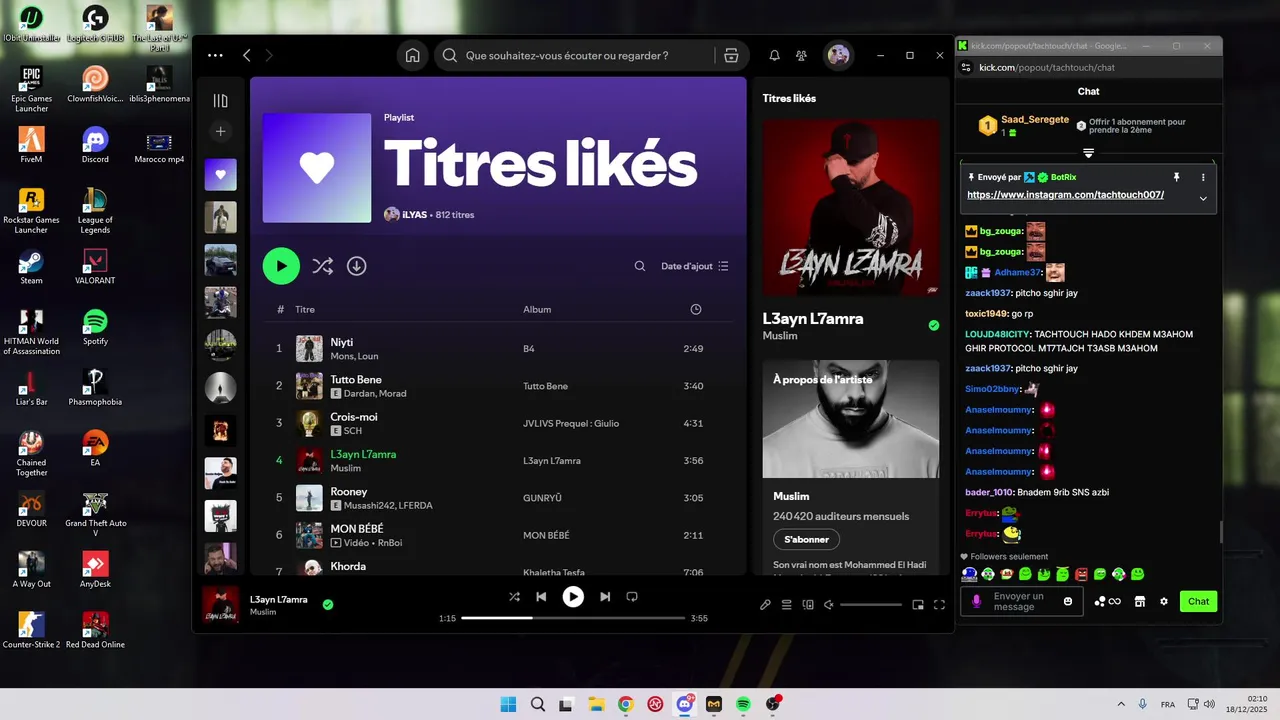The image size is (1280, 720).
Task: Collapse the Spotify library sidebar
Action: click(220, 100)
